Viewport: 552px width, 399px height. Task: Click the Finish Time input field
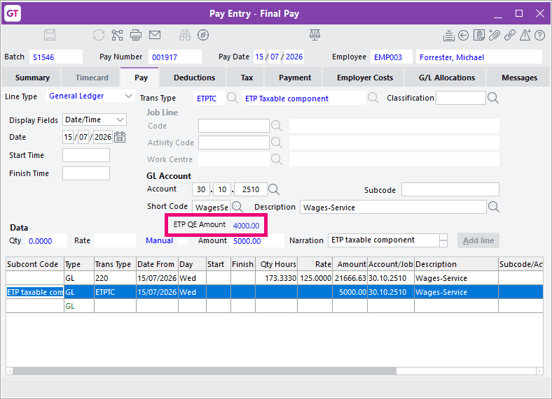(x=86, y=173)
